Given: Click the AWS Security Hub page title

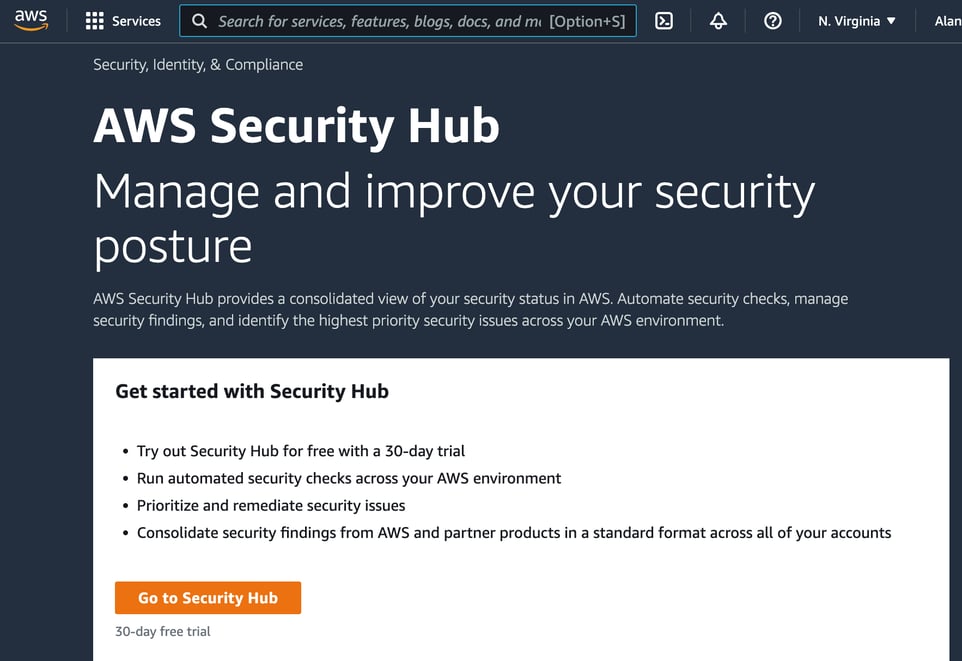Looking at the screenshot, I should [296, 127].
